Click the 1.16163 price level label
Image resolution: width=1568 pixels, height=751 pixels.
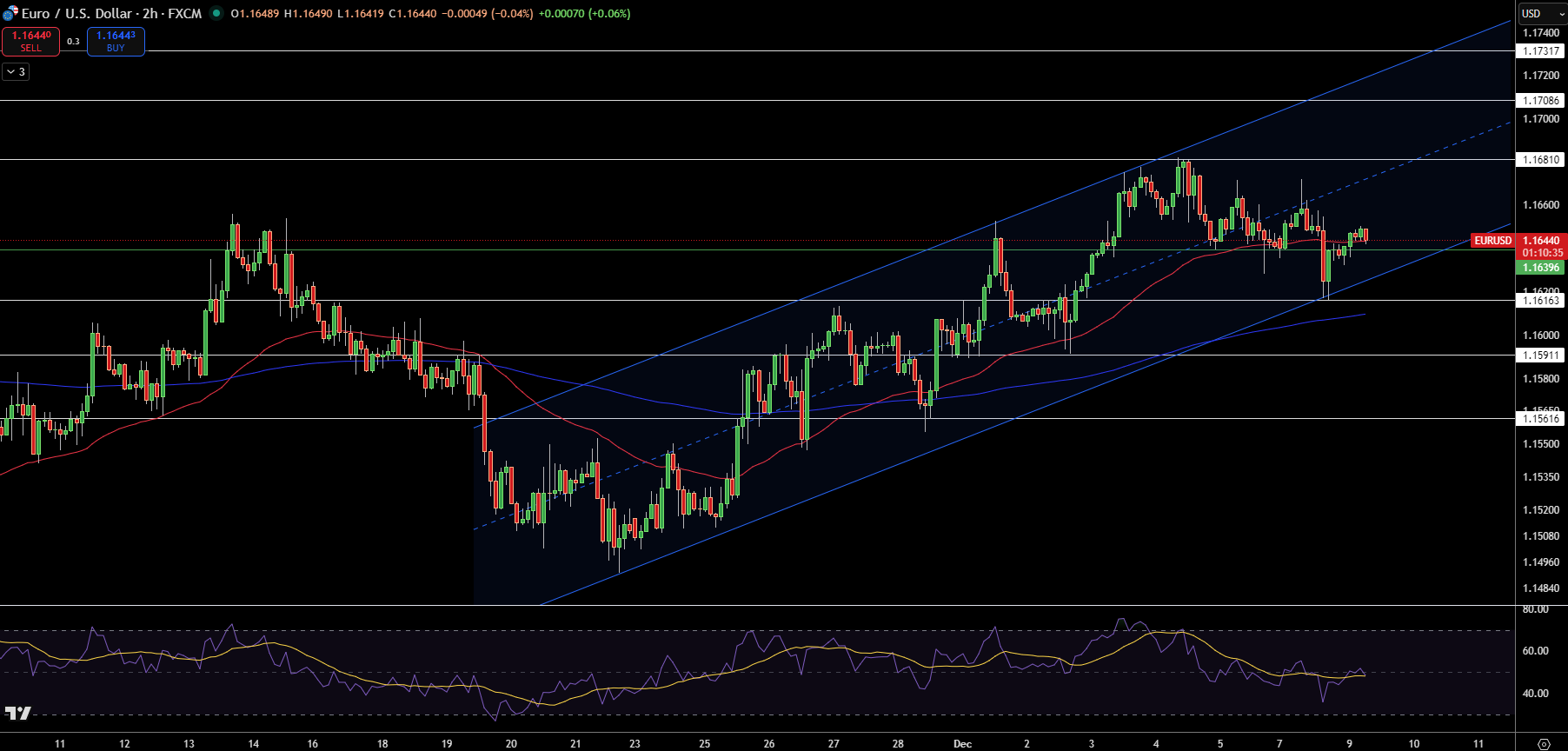coord(1542,301)
